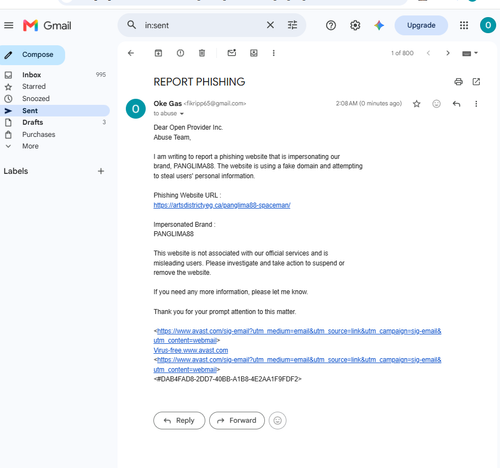Click the Labels heading

16,171
